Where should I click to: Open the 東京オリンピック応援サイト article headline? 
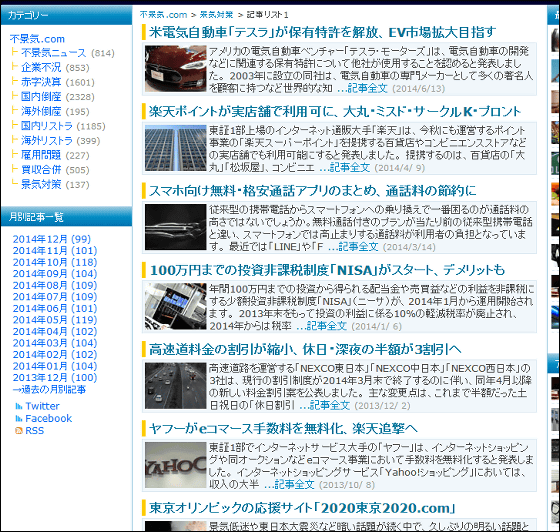tap(302, 508)
